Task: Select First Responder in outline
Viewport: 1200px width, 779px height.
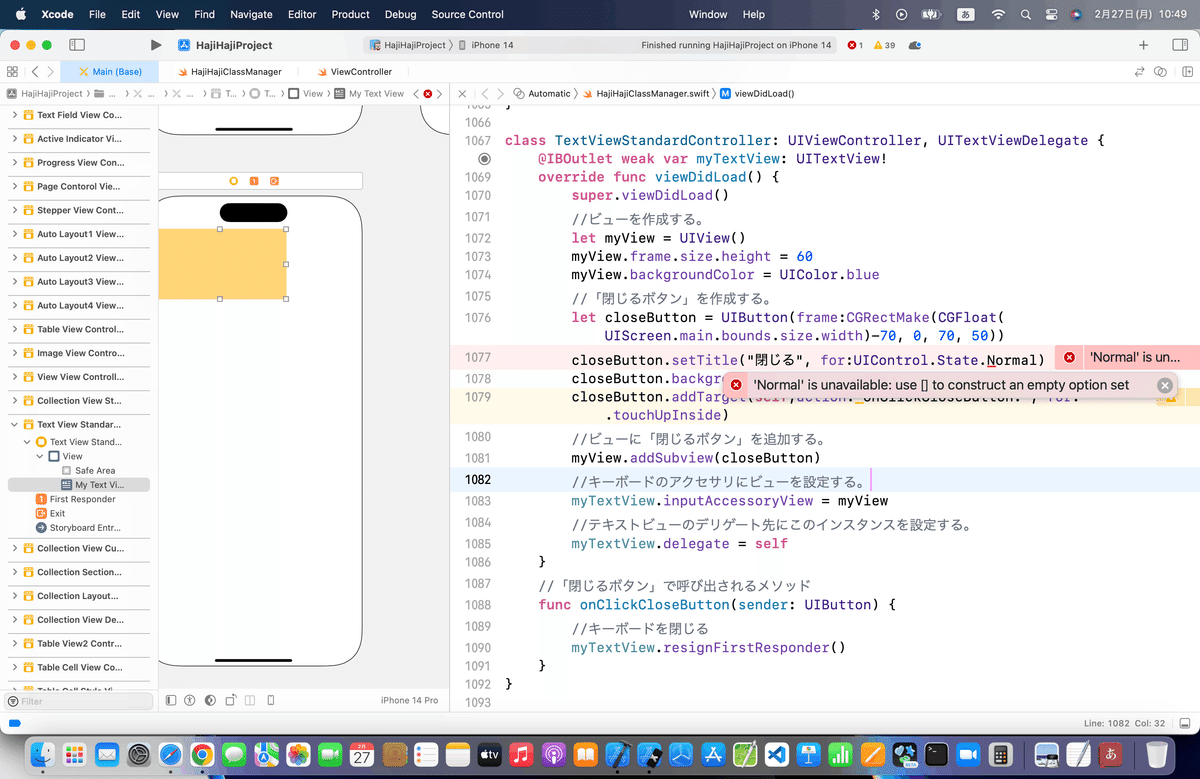Action: (75, 499)
